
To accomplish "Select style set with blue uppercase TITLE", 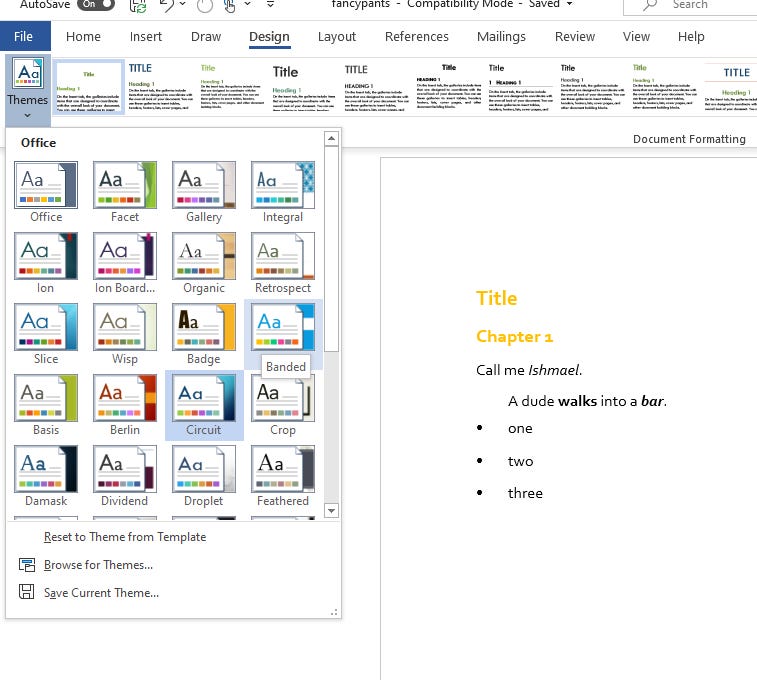I will (160, 87).
